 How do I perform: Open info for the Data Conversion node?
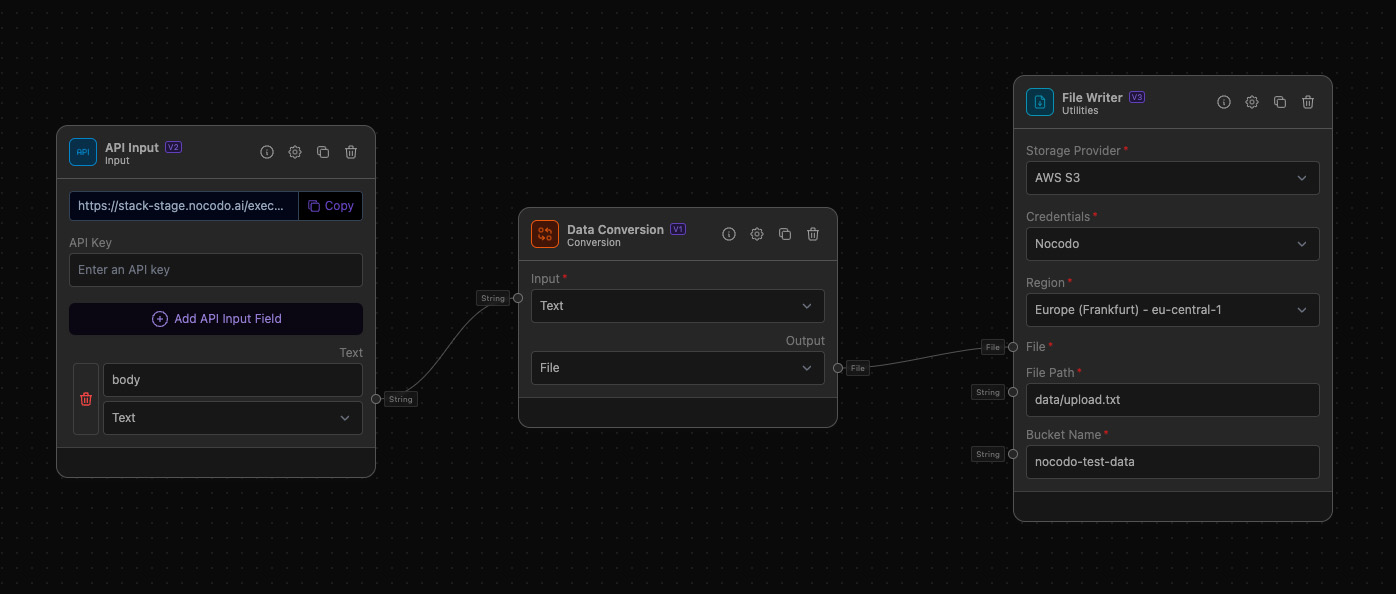tap(729, 234)
